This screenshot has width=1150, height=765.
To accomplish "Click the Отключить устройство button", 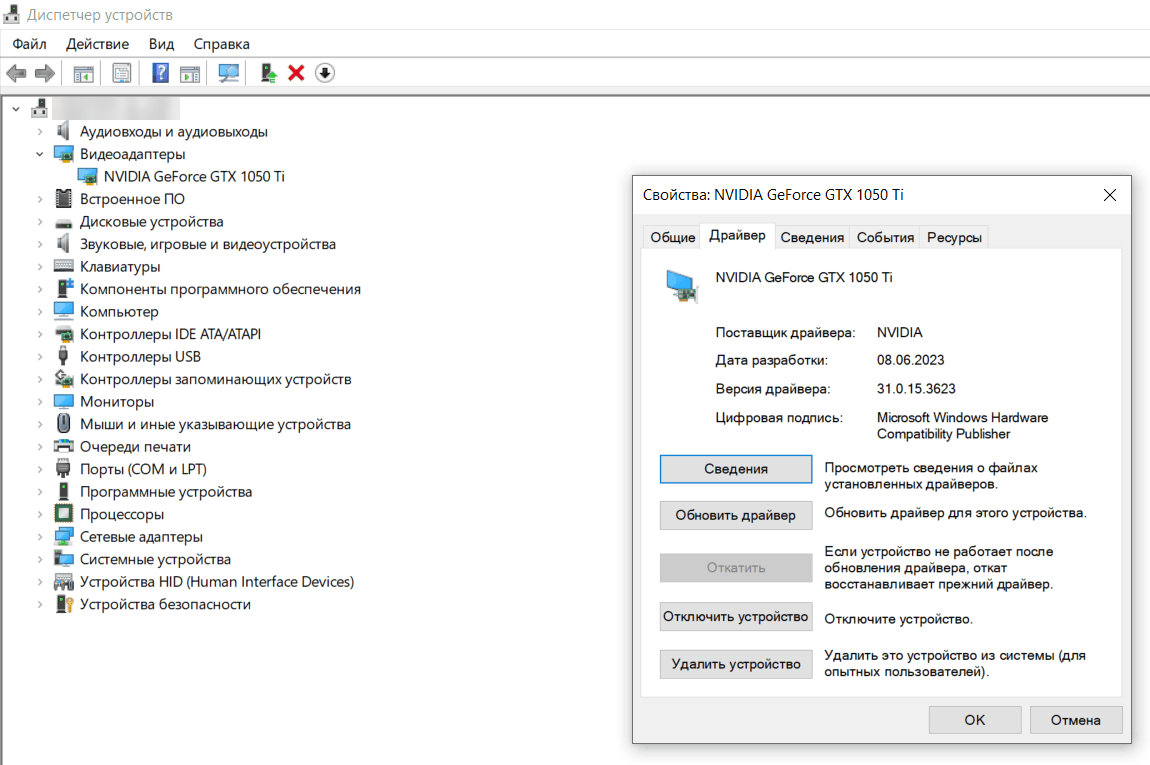I will (x=736, y=617).
